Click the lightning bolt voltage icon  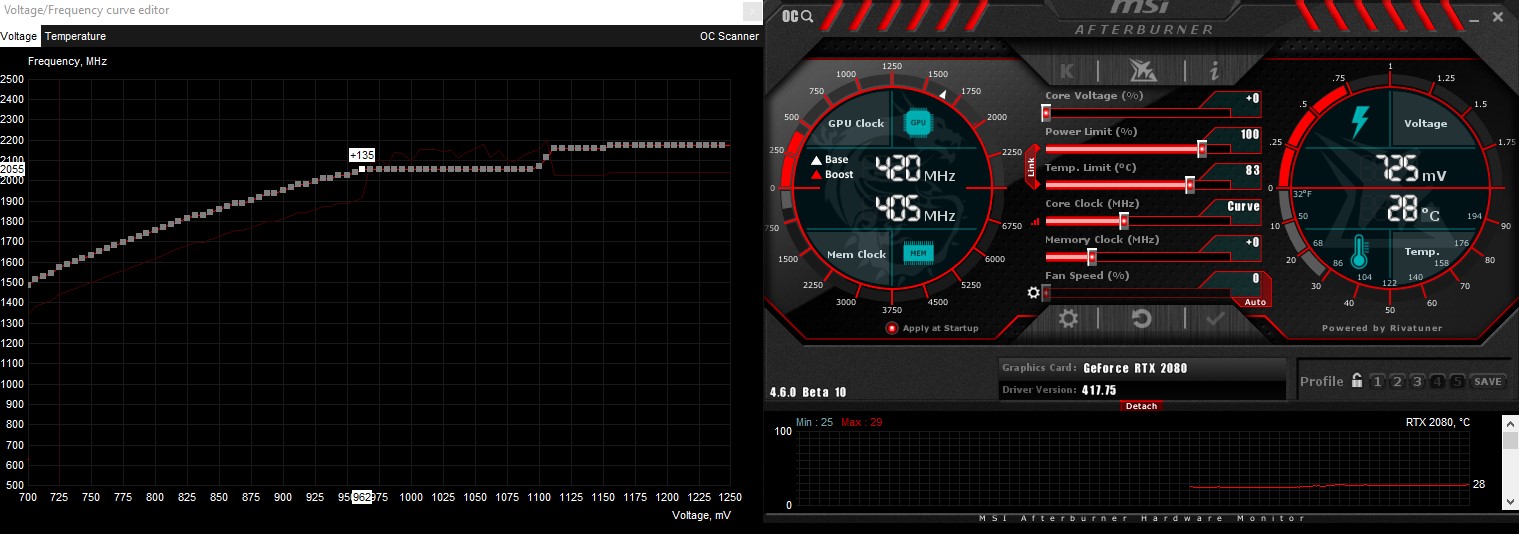[1360, 122]
